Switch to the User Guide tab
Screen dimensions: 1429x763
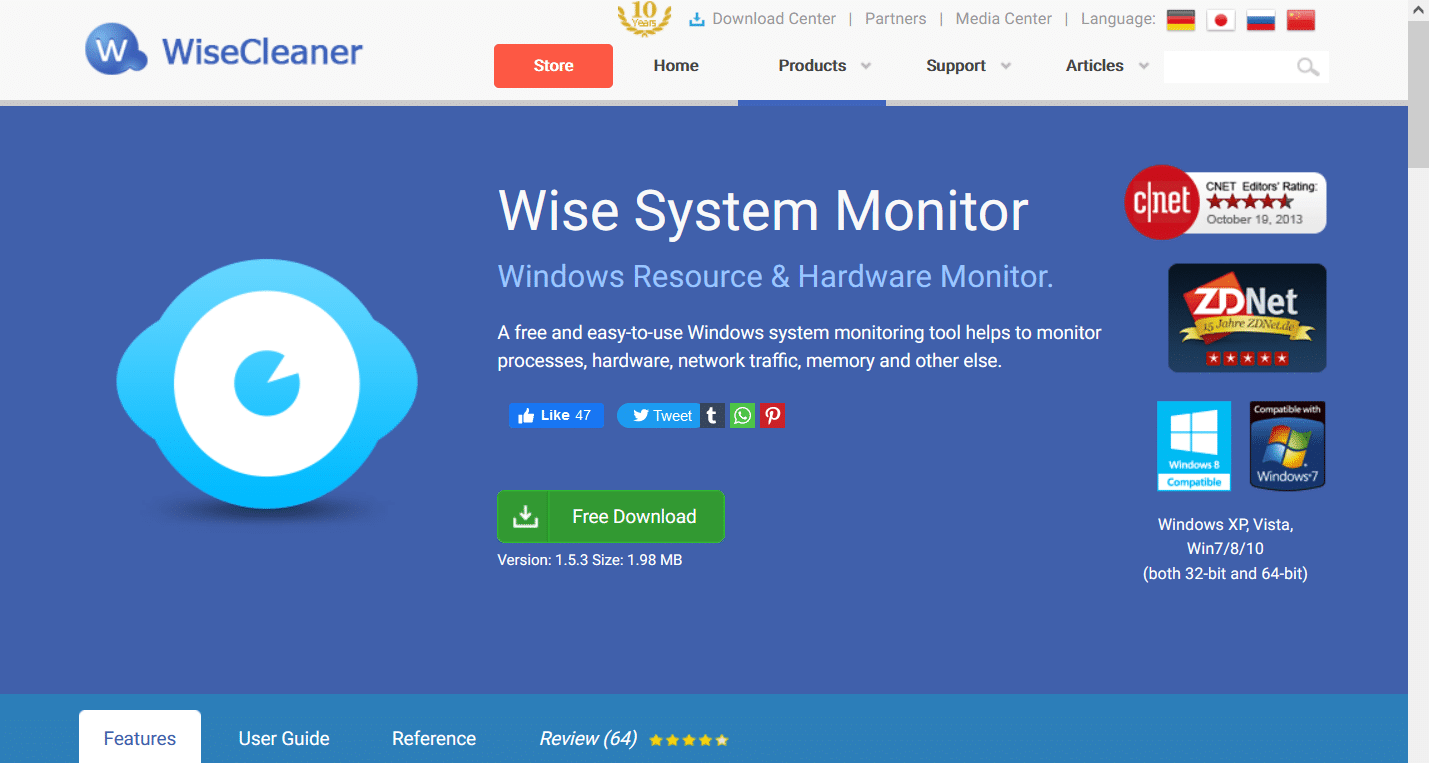(284, 738)
